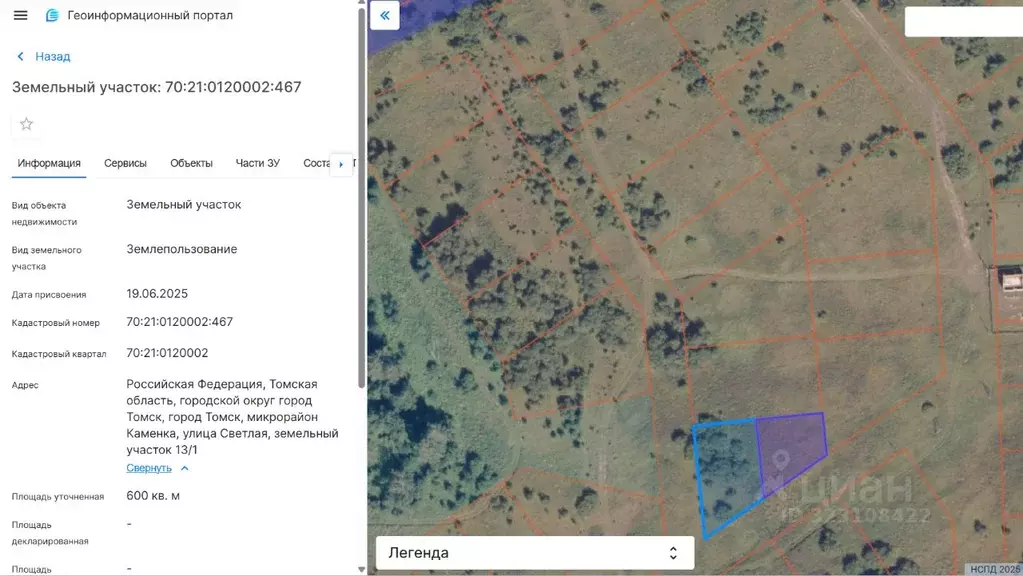The height and width of the screenshot is (576, 1023).
Task: Open the partially visible Соста tab
Action: [x=316, y=163]
